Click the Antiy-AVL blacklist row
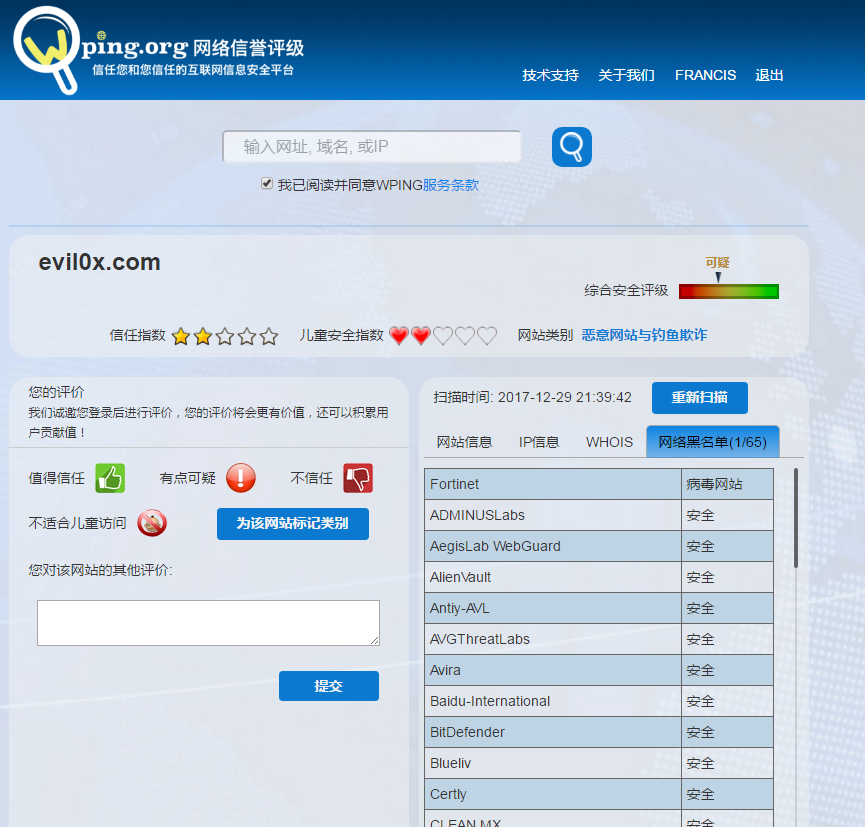865x827 pixels. [x=599, y=608]
